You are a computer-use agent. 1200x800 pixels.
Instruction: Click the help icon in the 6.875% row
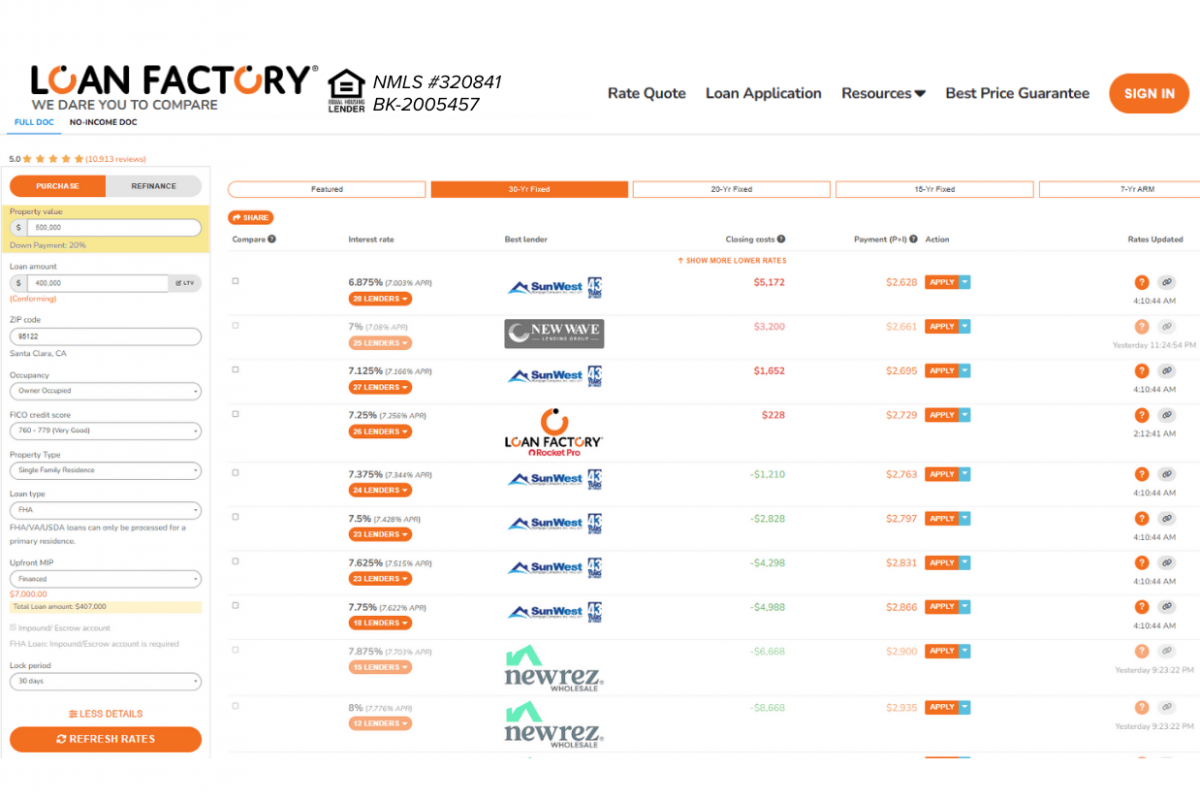coord(1141,283)
